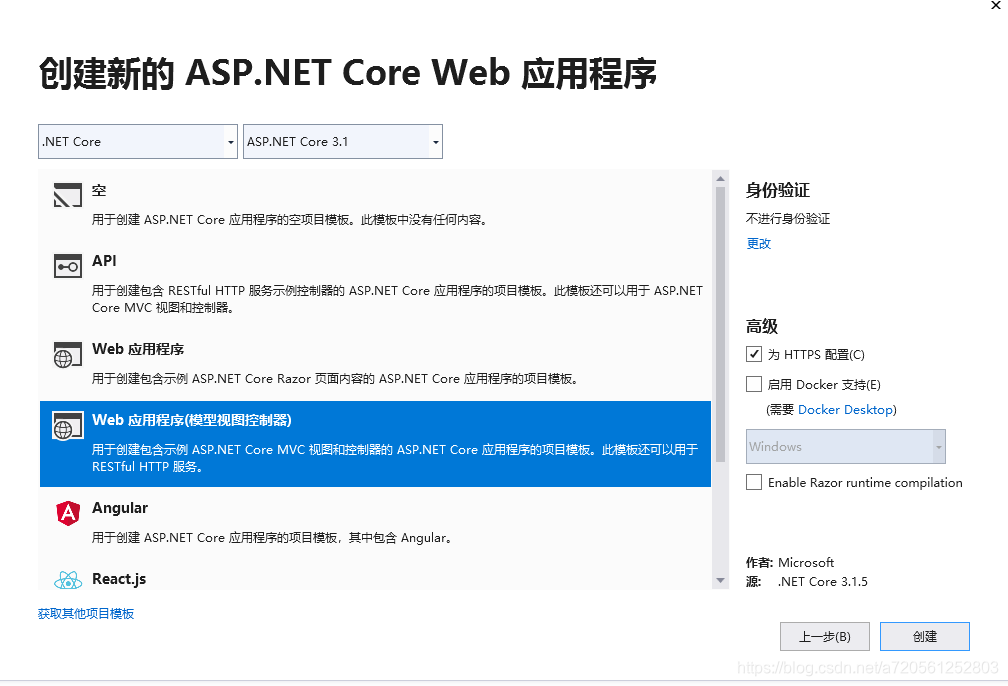Image resolution: width=1008 pixels, height=686 pixels.
Task: Select Web 应用程序(模型视图控制器) template title
Action: pos(192,420)
